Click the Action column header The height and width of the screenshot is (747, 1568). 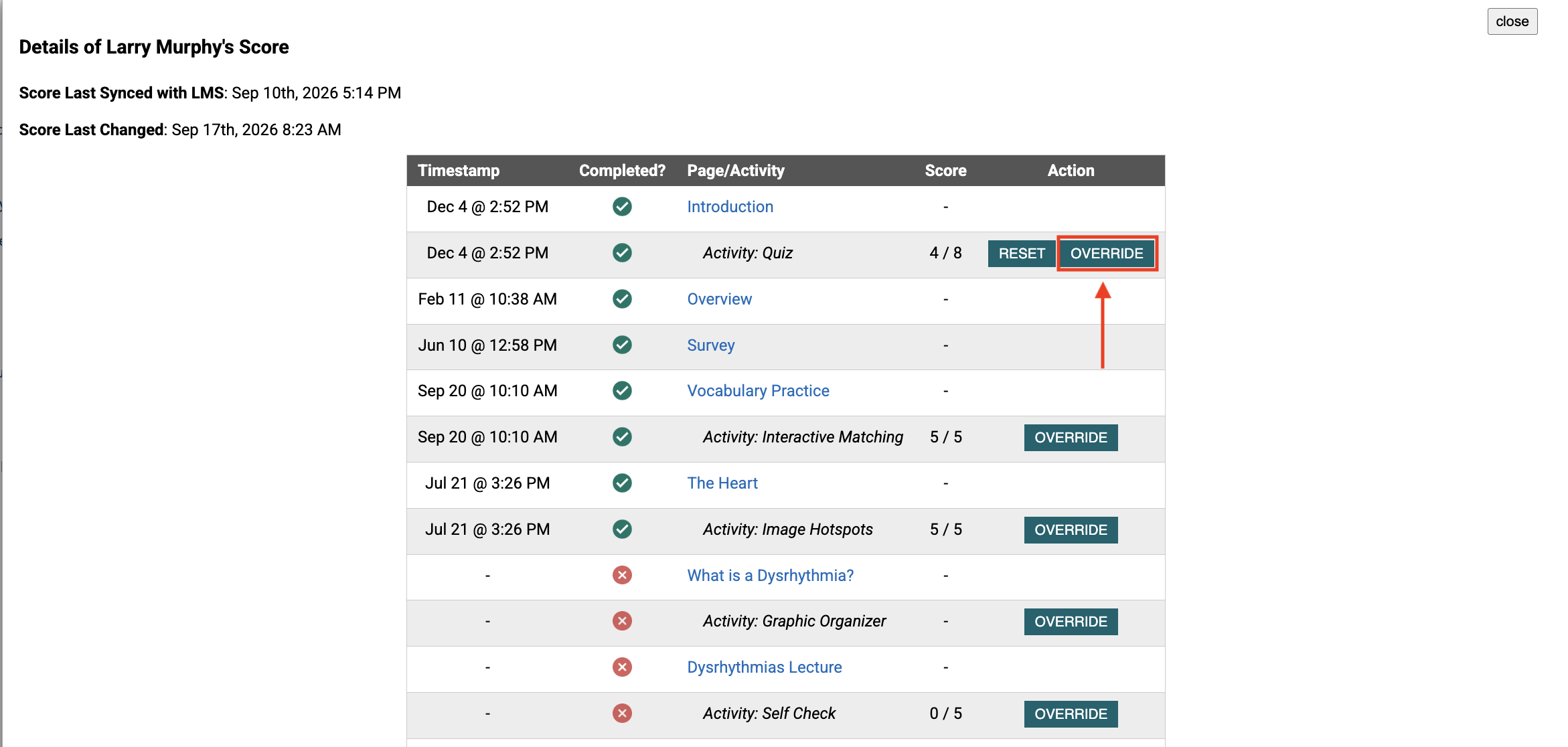tap(1071, 171)
